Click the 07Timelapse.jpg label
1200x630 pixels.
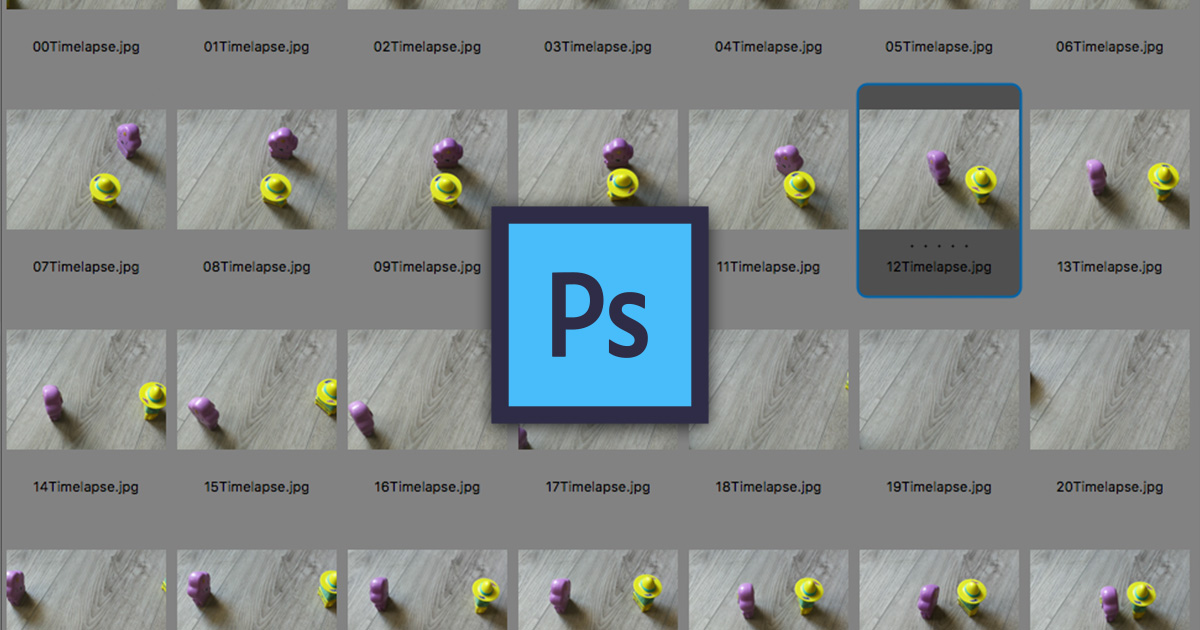[86, 267]
